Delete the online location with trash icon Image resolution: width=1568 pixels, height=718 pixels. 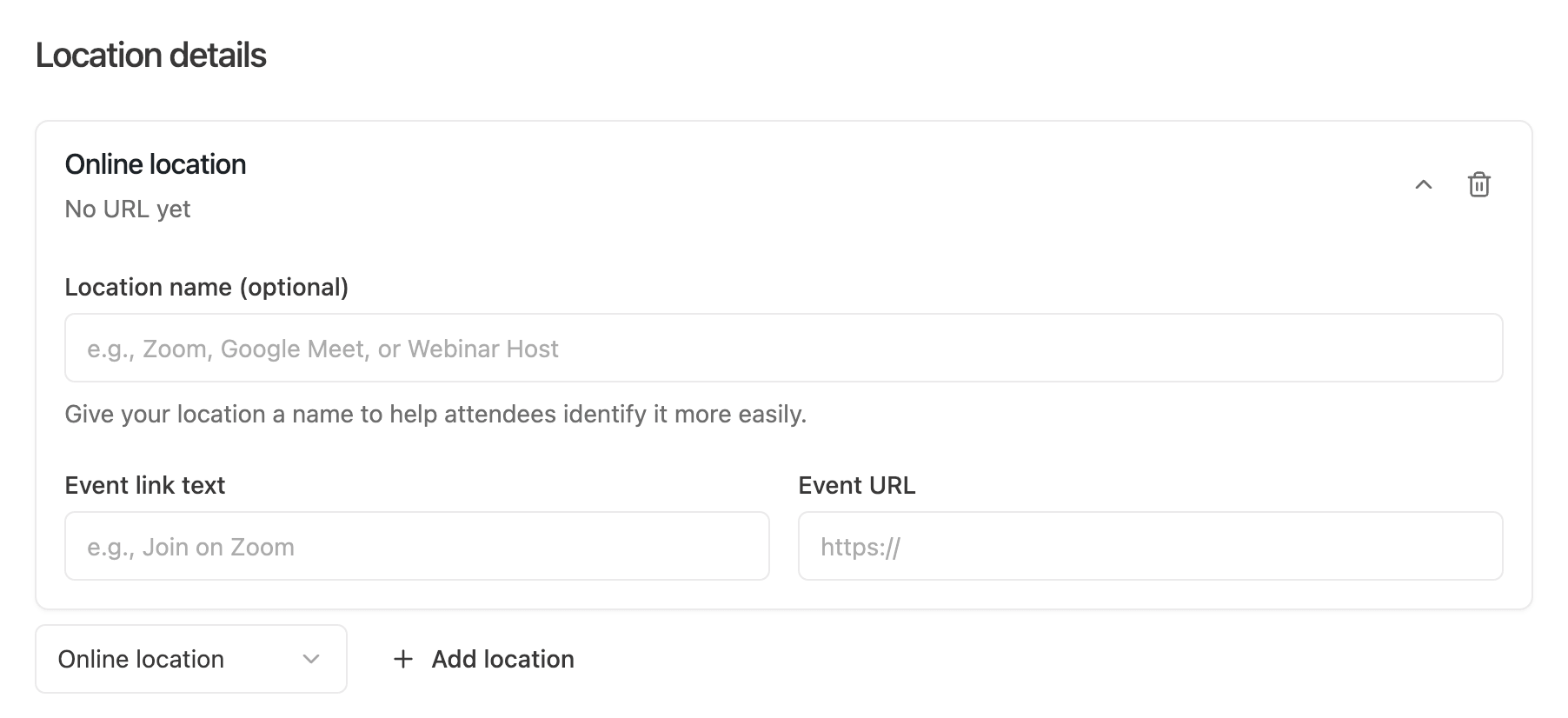1478,184
